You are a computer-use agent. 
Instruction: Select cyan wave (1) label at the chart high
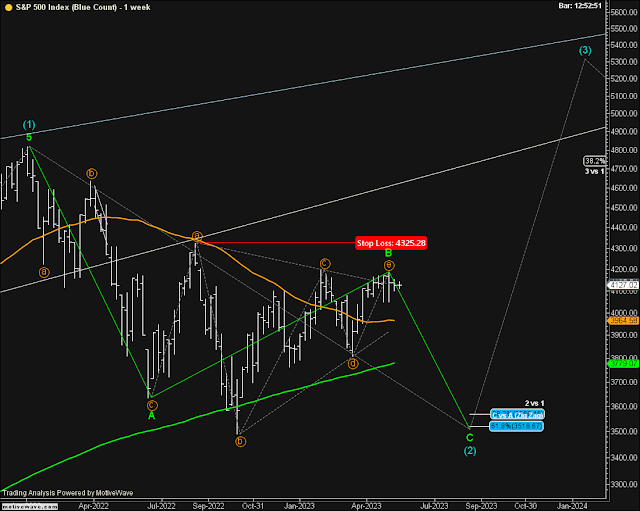point(29,124)
